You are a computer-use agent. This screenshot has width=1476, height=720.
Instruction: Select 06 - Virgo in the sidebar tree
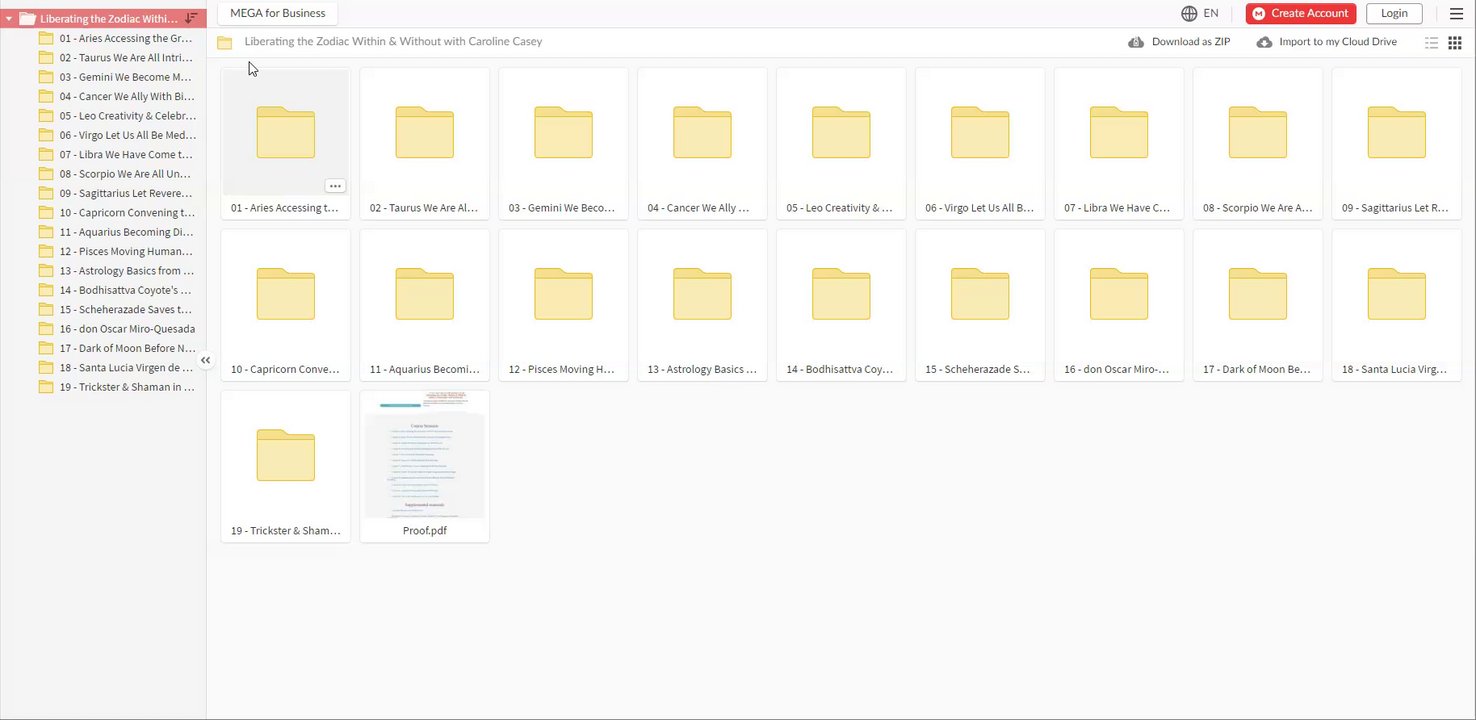click(x=115, y=135)
